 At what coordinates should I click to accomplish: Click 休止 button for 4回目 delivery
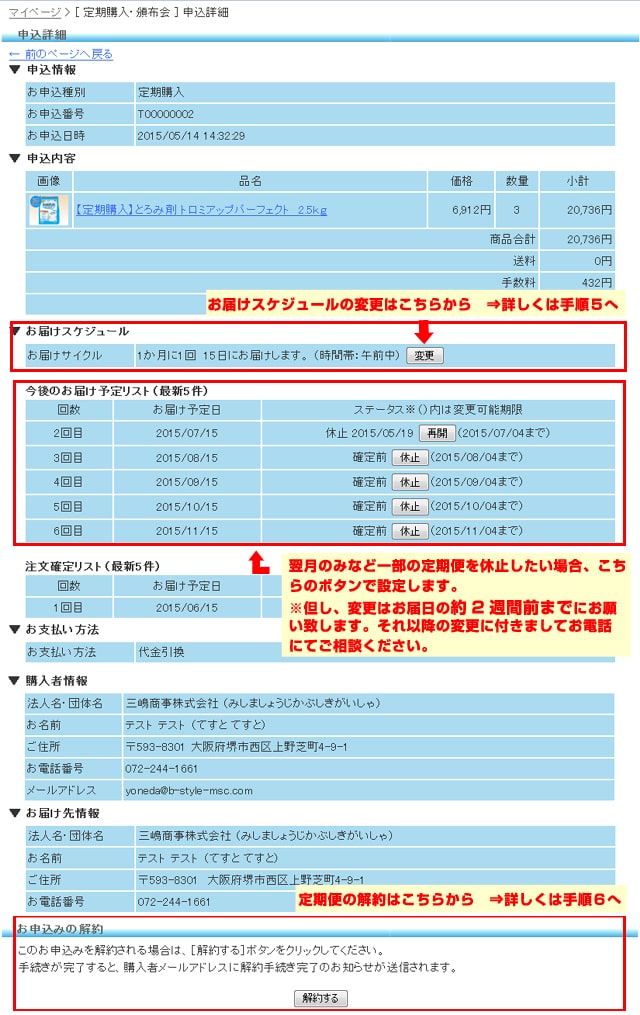tap(410, 482)
